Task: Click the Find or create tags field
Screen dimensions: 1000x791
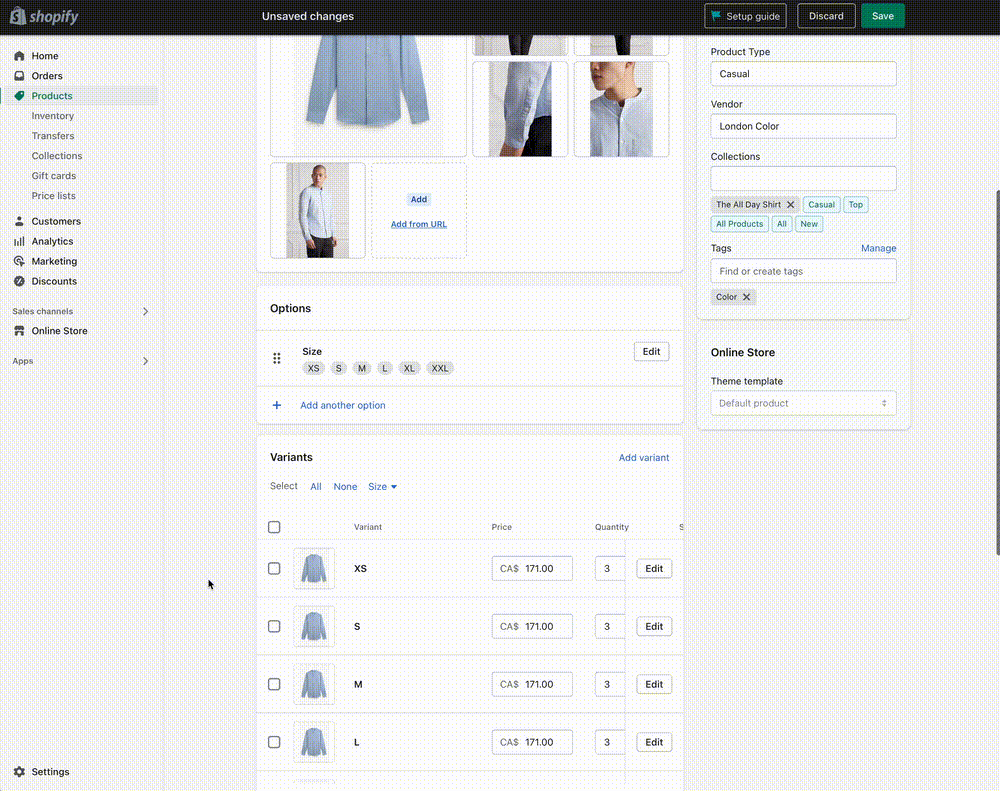Action: [x=803, y=271]
